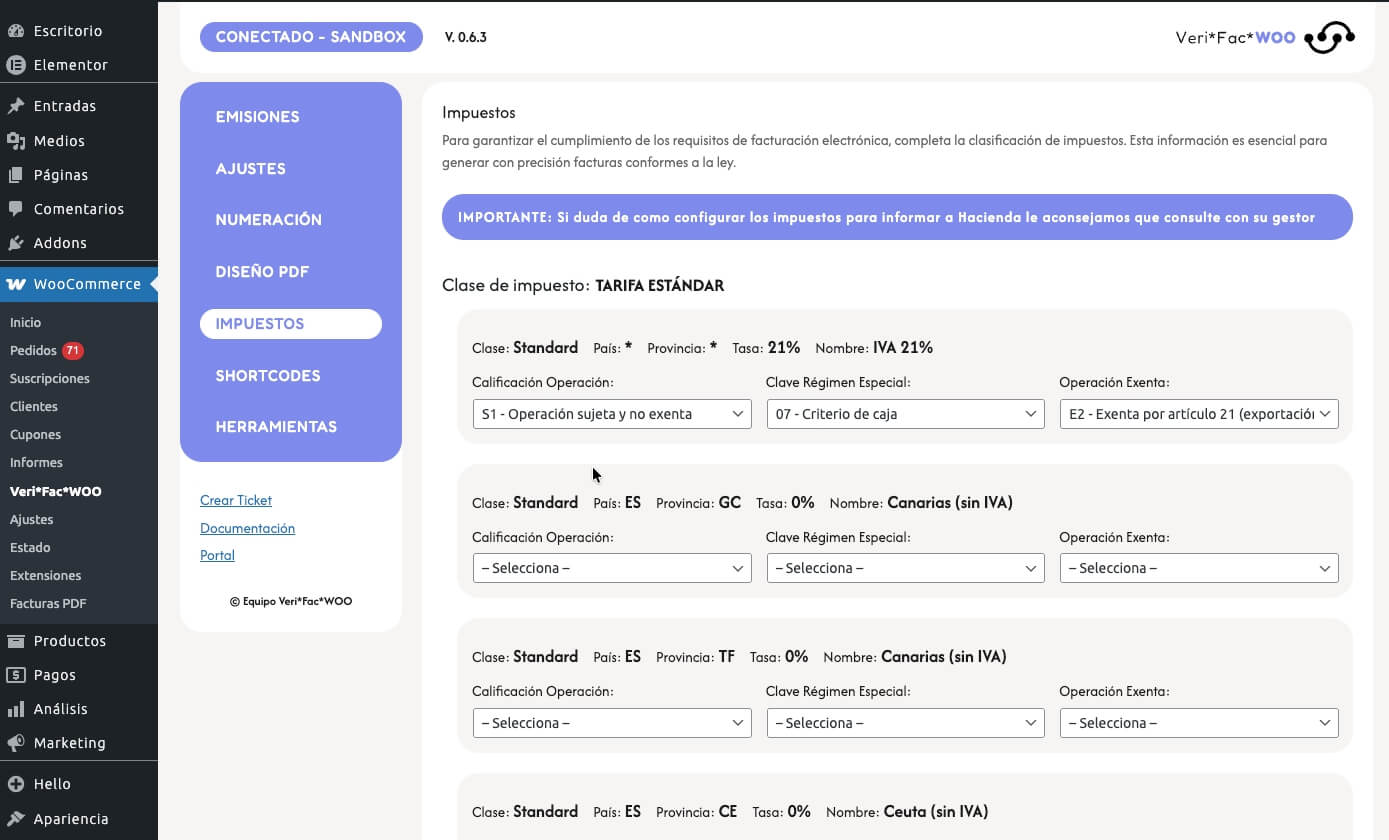Click the Comentarios speech bubble icon
1389x840 pixels.
pyautogui.click(x=16, y=209)
